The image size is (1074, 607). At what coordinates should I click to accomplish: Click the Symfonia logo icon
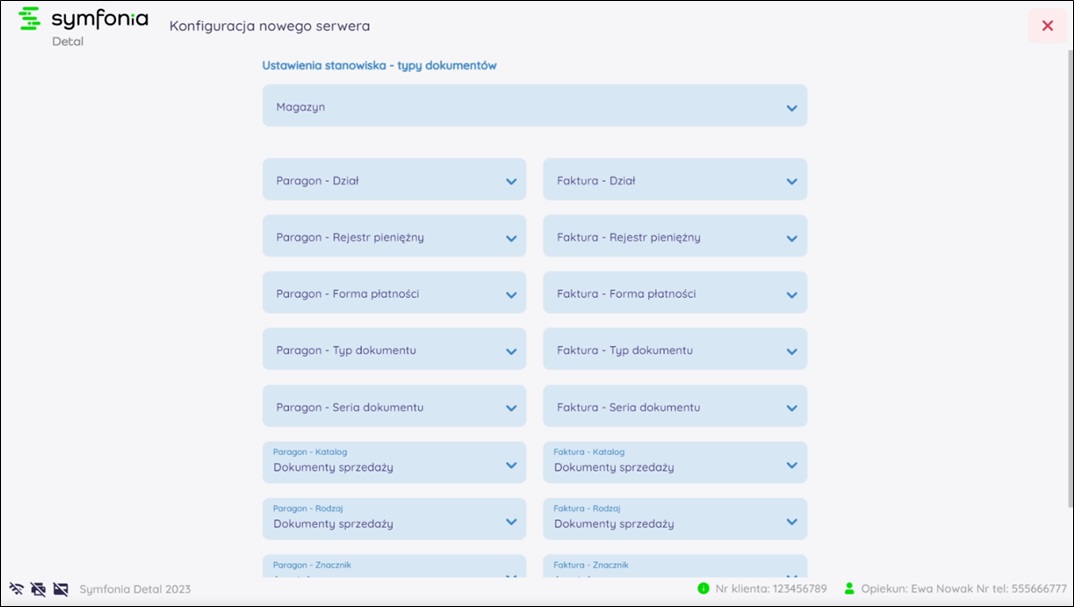31,19
